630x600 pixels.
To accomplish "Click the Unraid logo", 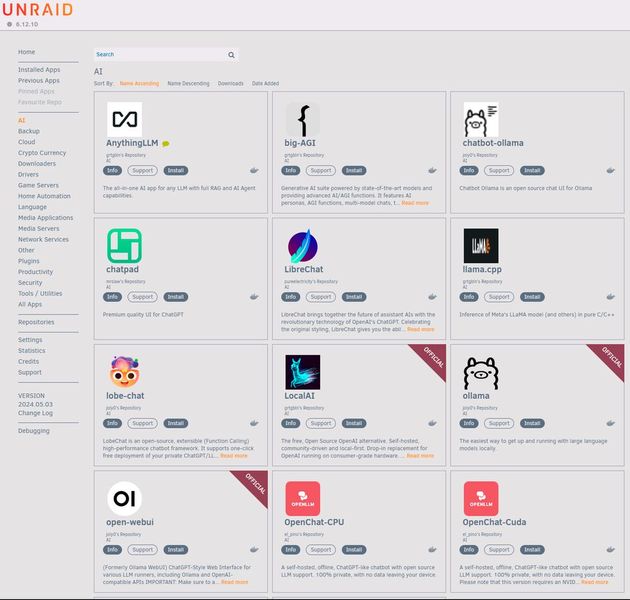I will [x=37, y=9].
